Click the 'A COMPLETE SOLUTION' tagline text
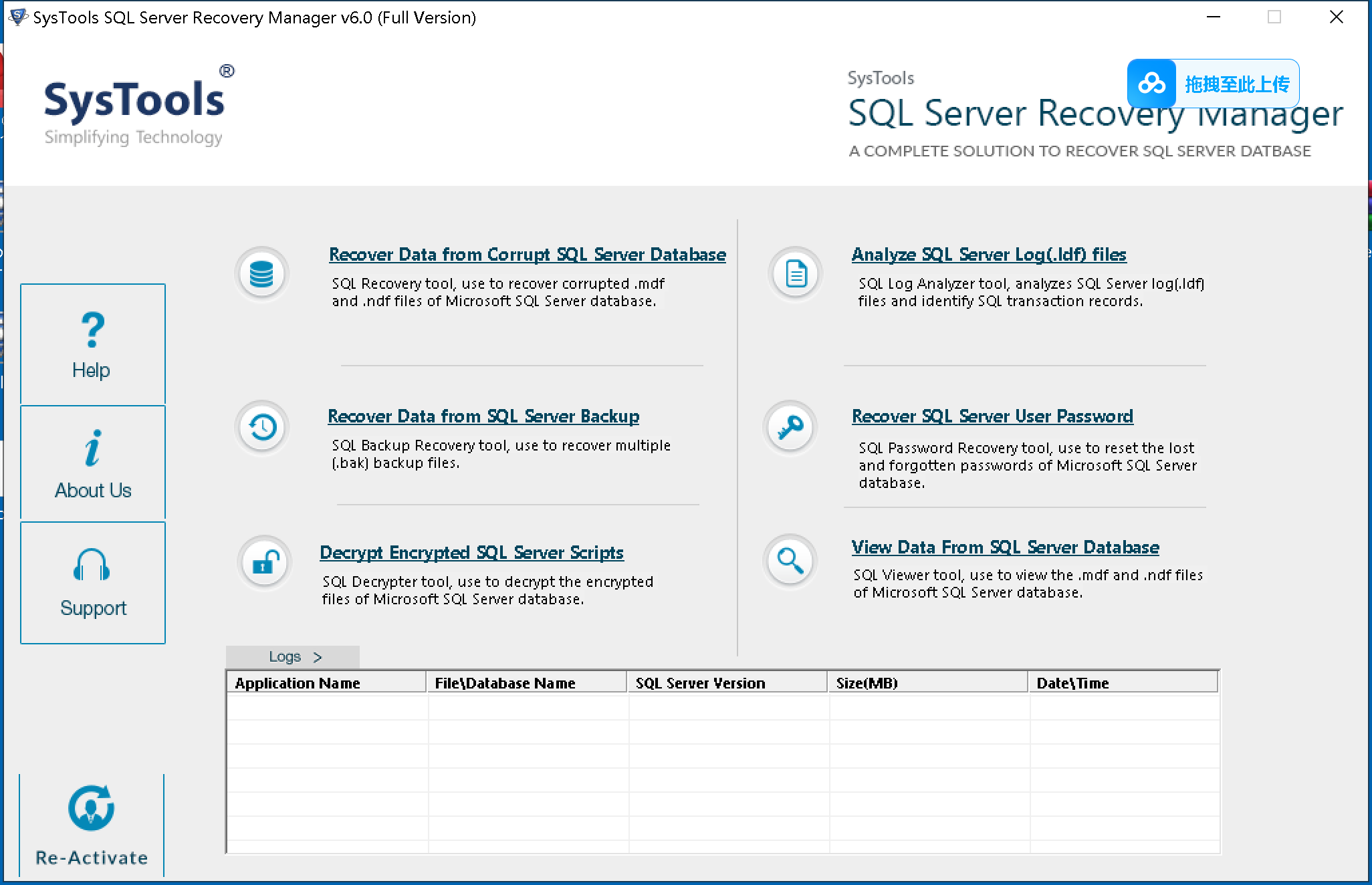Screen dimensions: 1372x885 pos(1080,151)
